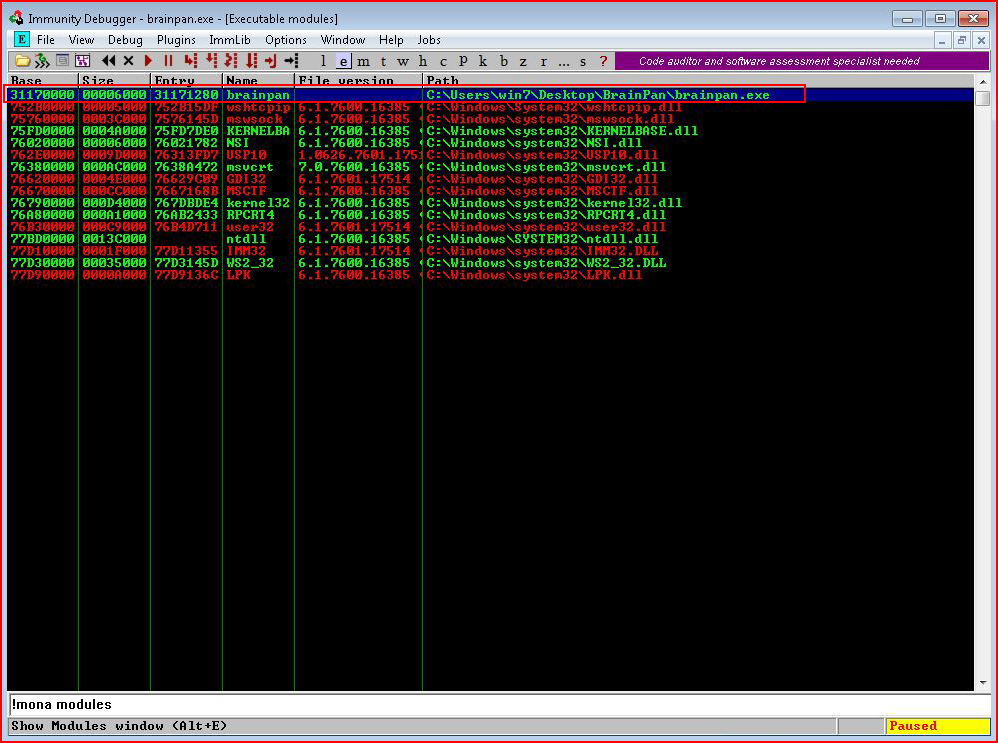The image size is (998, 743).
Task: Open the Options menu
Action: click(286, 39)
